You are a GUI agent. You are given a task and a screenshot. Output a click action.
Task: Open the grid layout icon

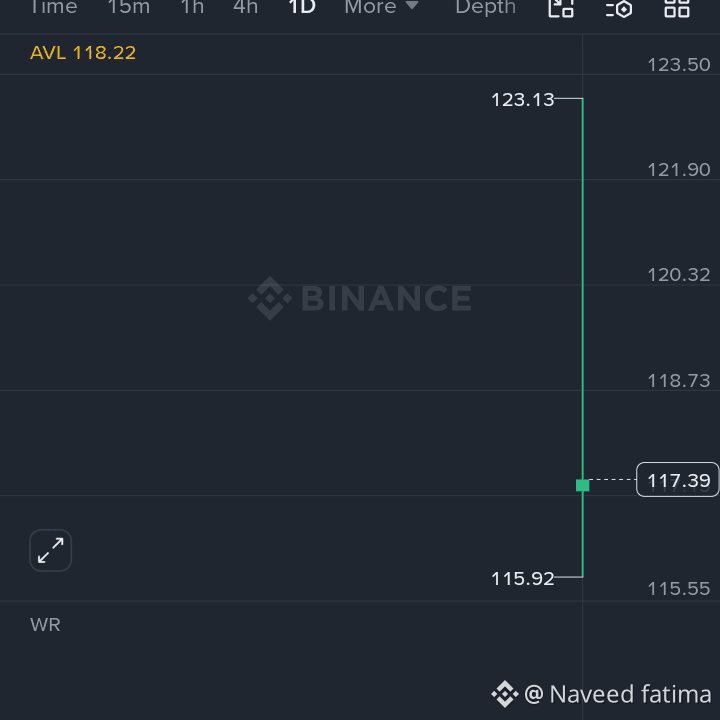pos(677,8)
